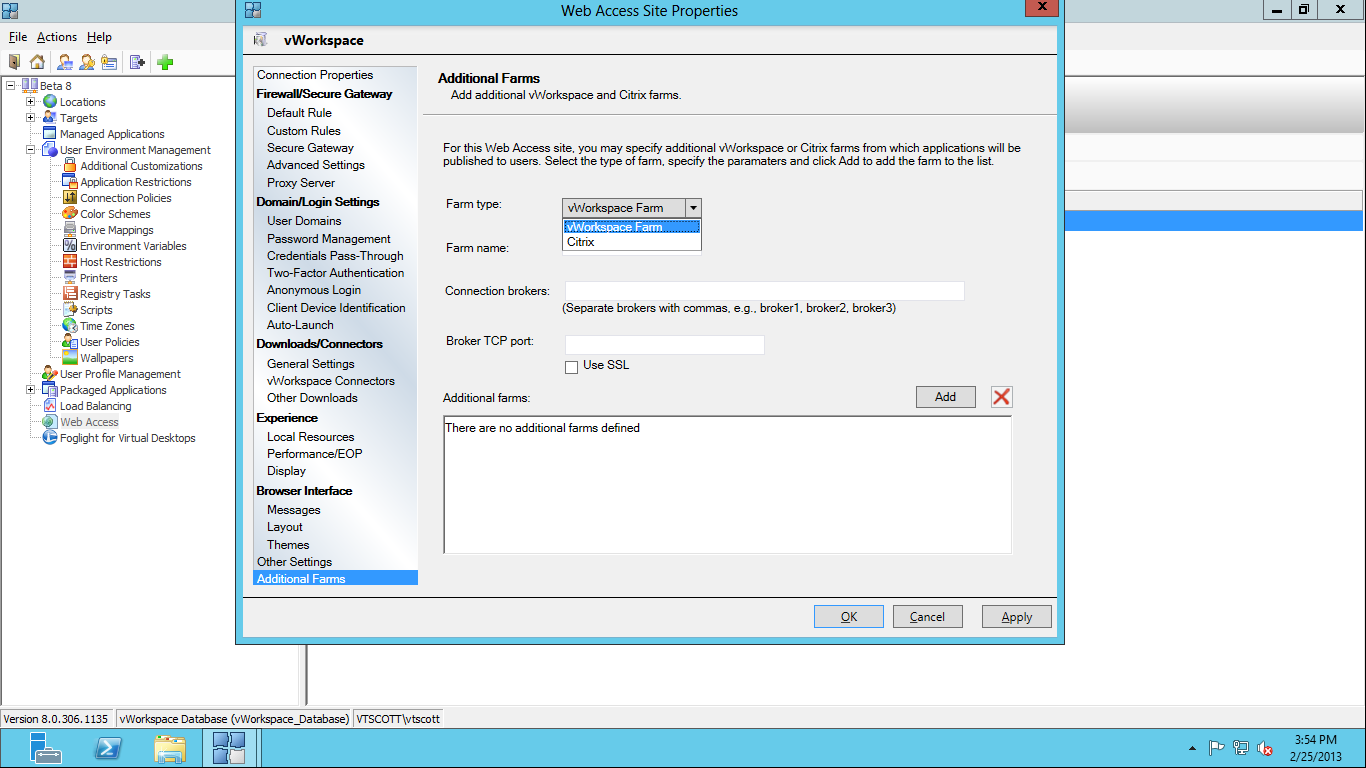This screenshot has width=1366, height=768.
Task: Show hidden system tray icons
Action: pyautogui.click(x=1192, y=748)
